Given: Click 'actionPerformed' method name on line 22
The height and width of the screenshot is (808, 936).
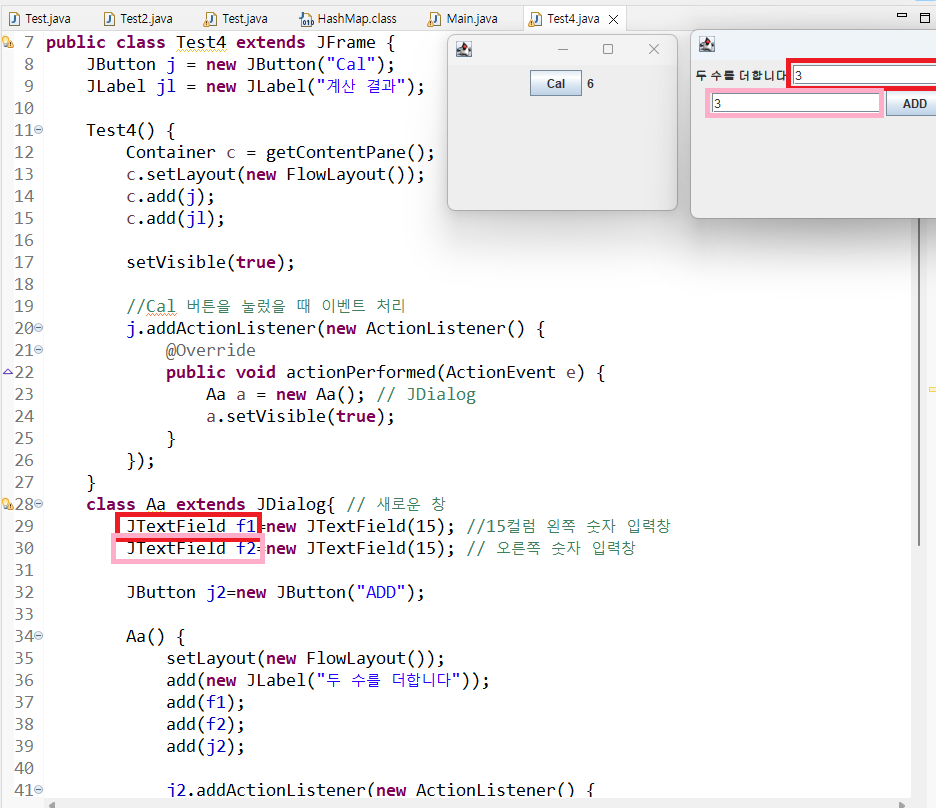Looking at the screenshot, I should coord(361,372).
